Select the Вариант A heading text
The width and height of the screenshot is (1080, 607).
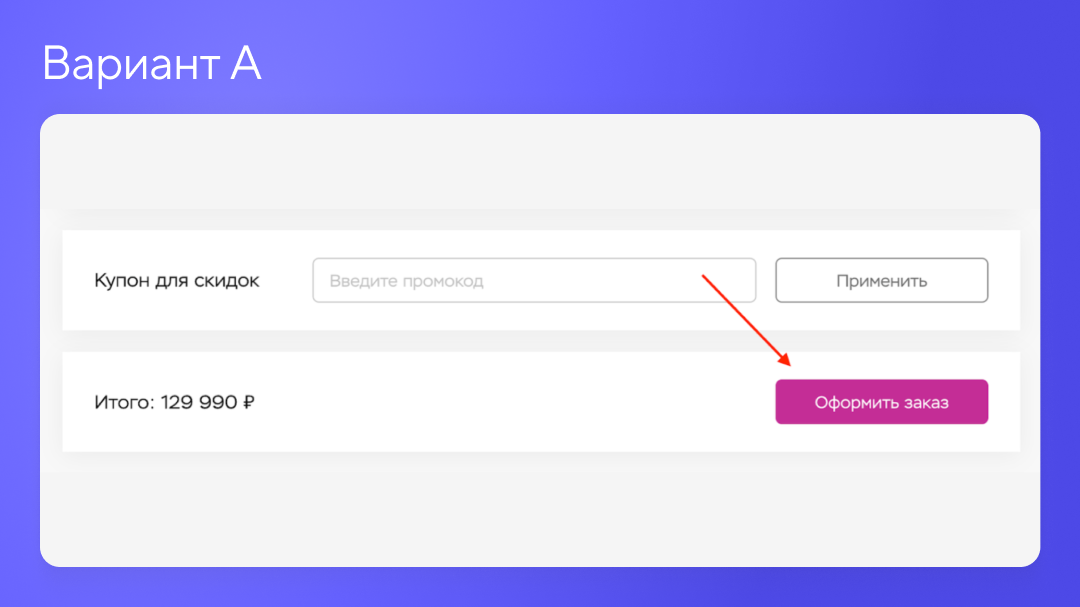click(x=152, y=64)
